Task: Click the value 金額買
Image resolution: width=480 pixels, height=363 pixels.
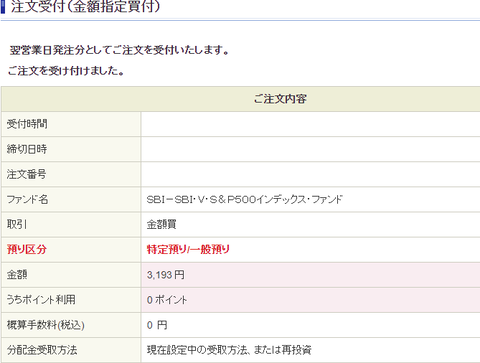Action: (x=161, y=224)
